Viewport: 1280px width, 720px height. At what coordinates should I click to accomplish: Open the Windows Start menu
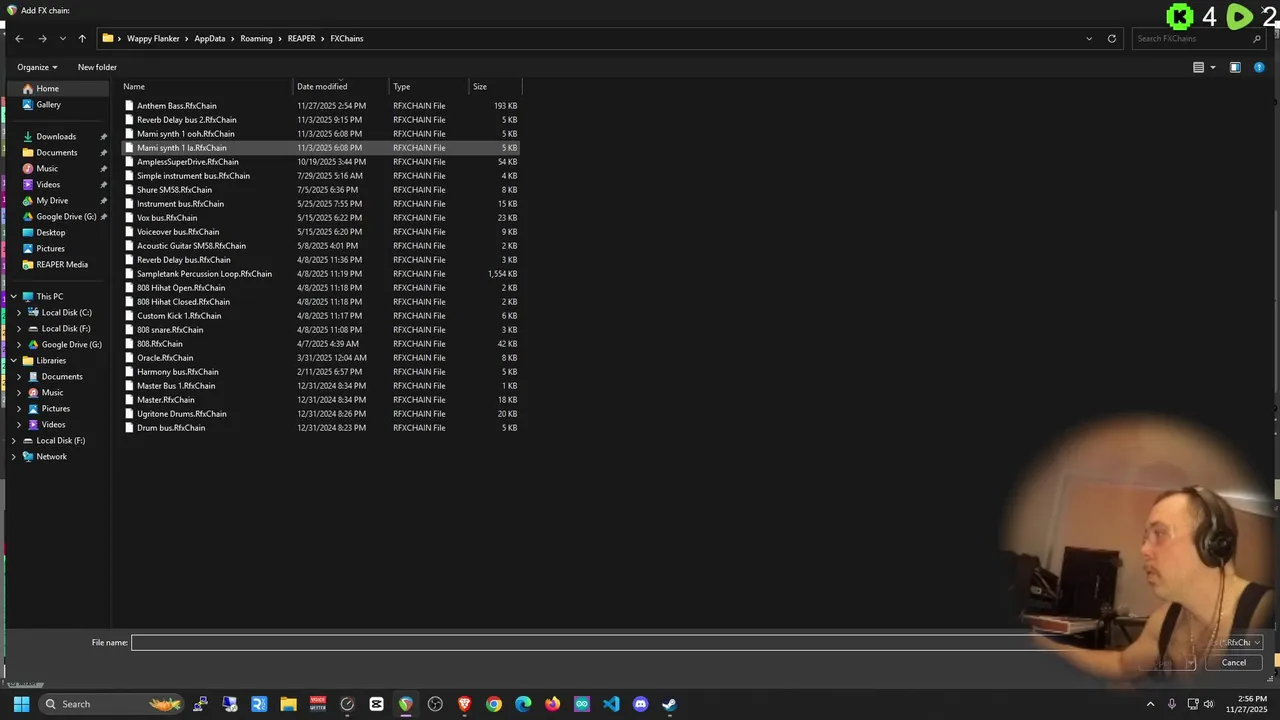pos(21,704)
